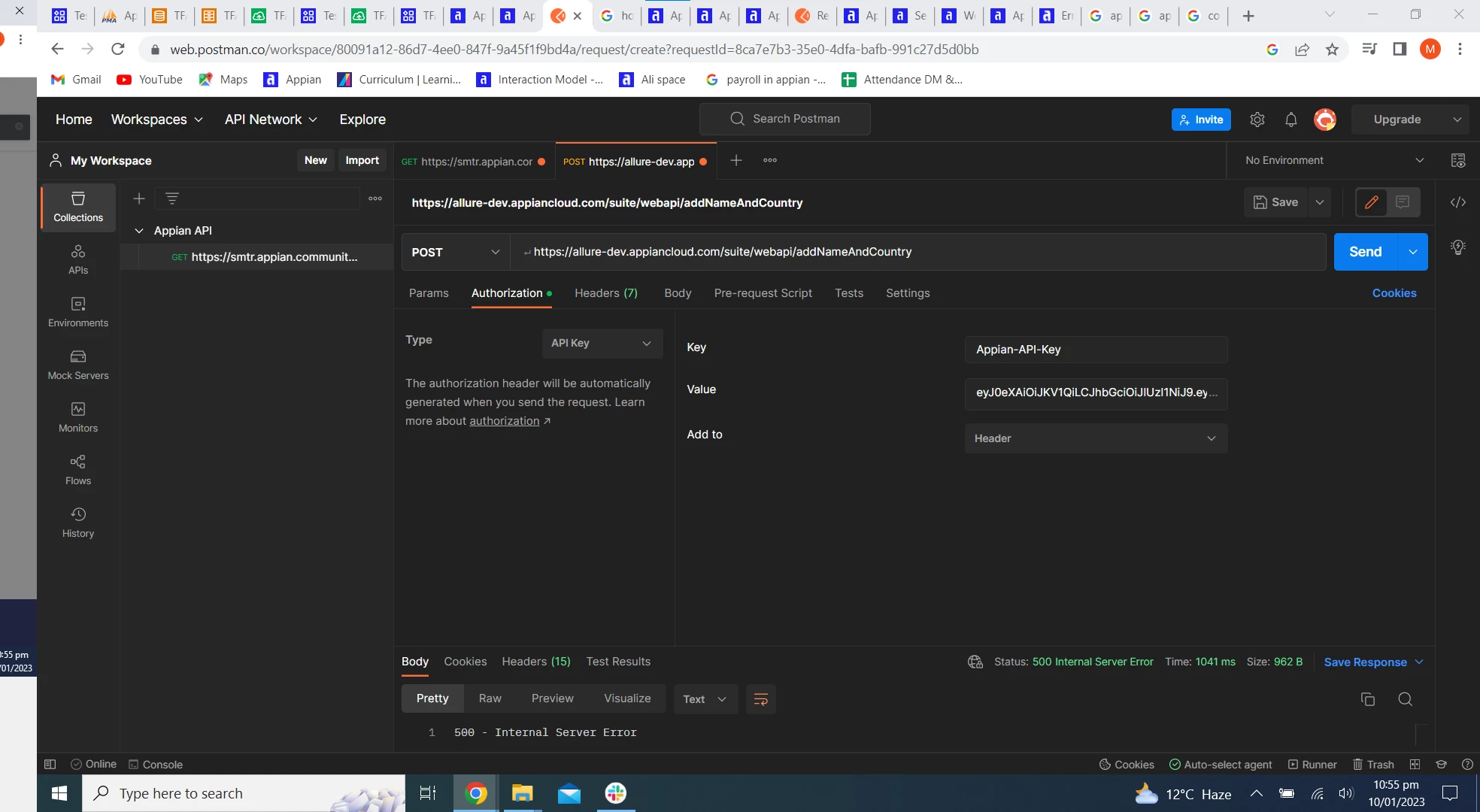Image resolution: width=1480 pixels, height=812 pixels.
Task: Switch to response Preview view
Action: click(552, 698)
